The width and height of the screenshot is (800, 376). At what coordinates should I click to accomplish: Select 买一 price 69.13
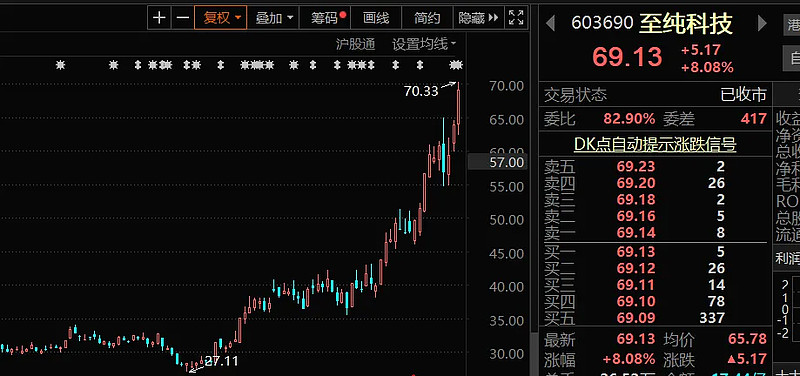[636, 252]
